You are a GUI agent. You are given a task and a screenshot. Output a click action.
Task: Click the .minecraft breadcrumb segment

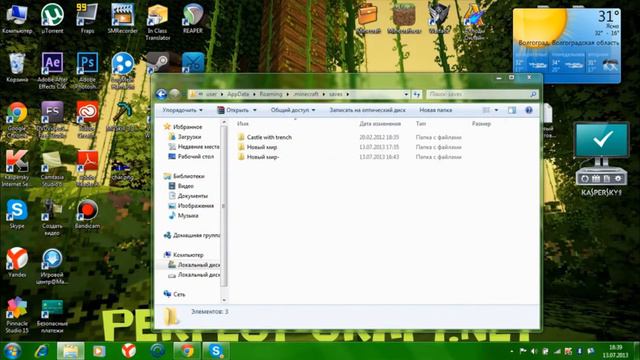click(x=306, y=94)
